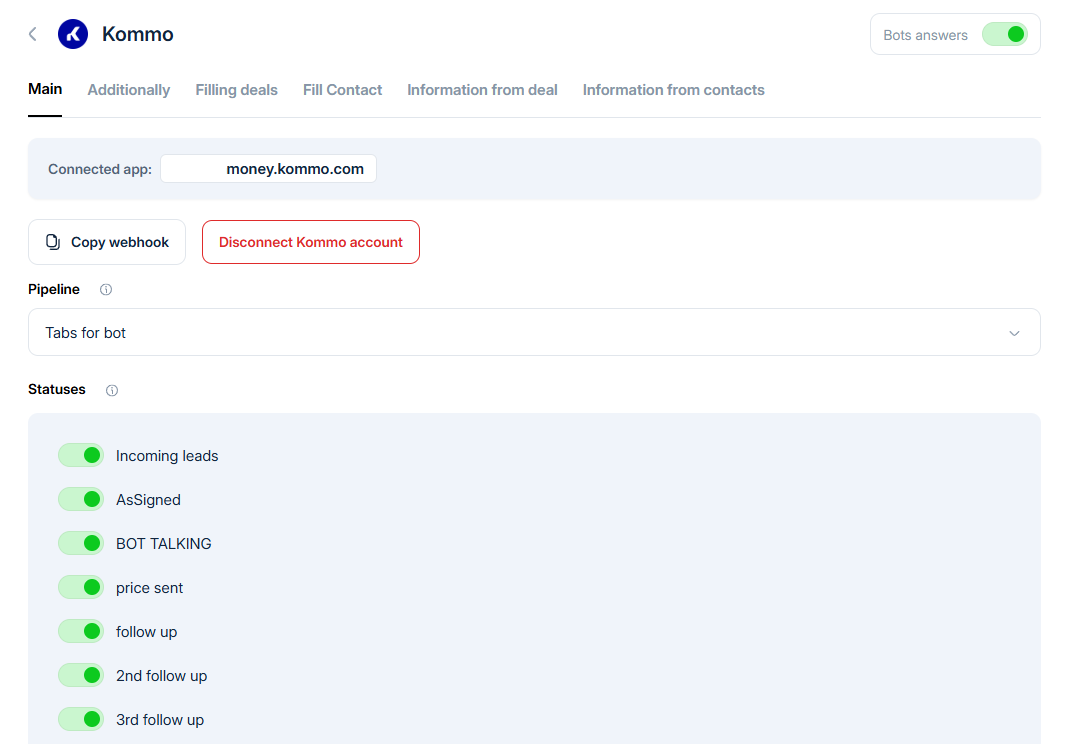Open the Pipeline dropdown
The height and width of the screenshot is (744, 1072).
[533, 332]
